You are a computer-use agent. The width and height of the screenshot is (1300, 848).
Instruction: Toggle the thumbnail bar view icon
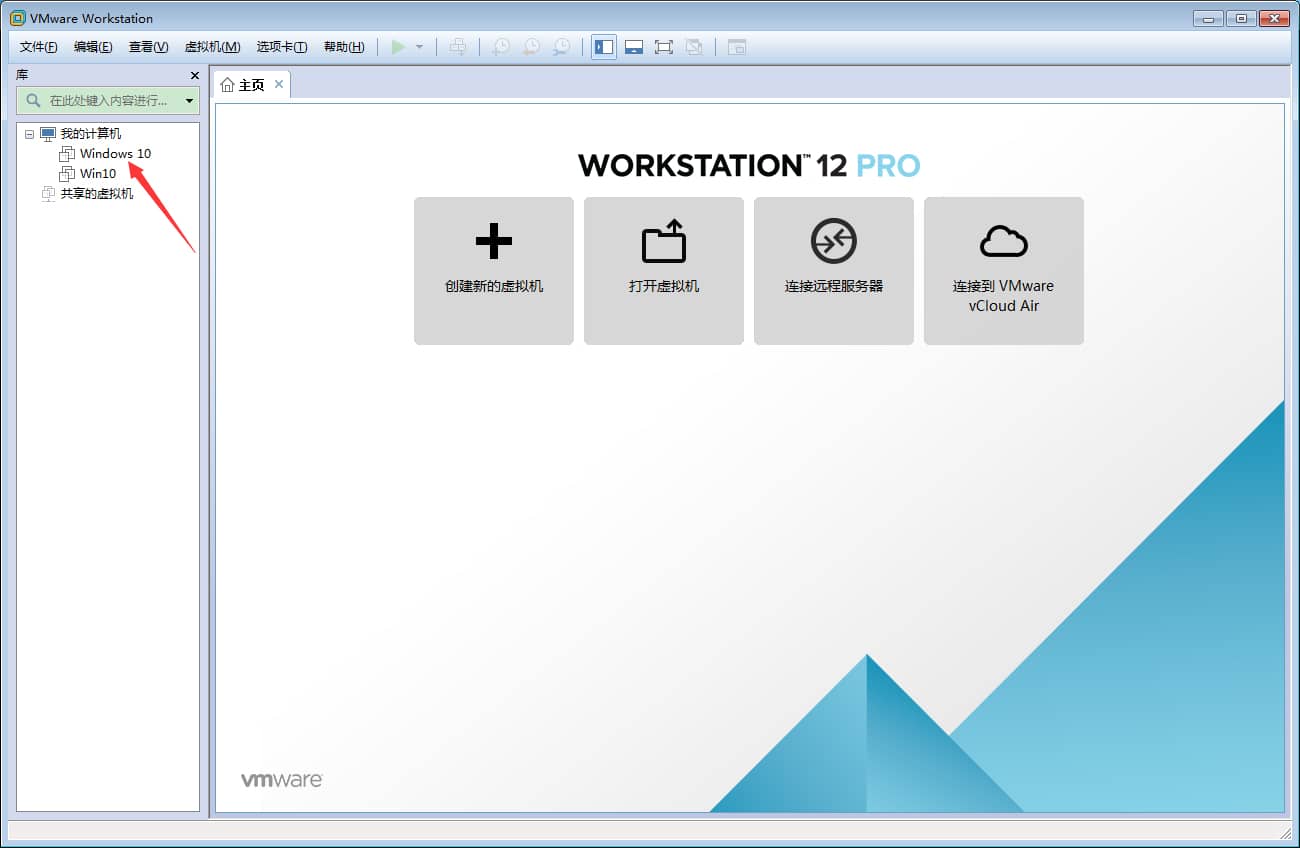pos(634,47)
